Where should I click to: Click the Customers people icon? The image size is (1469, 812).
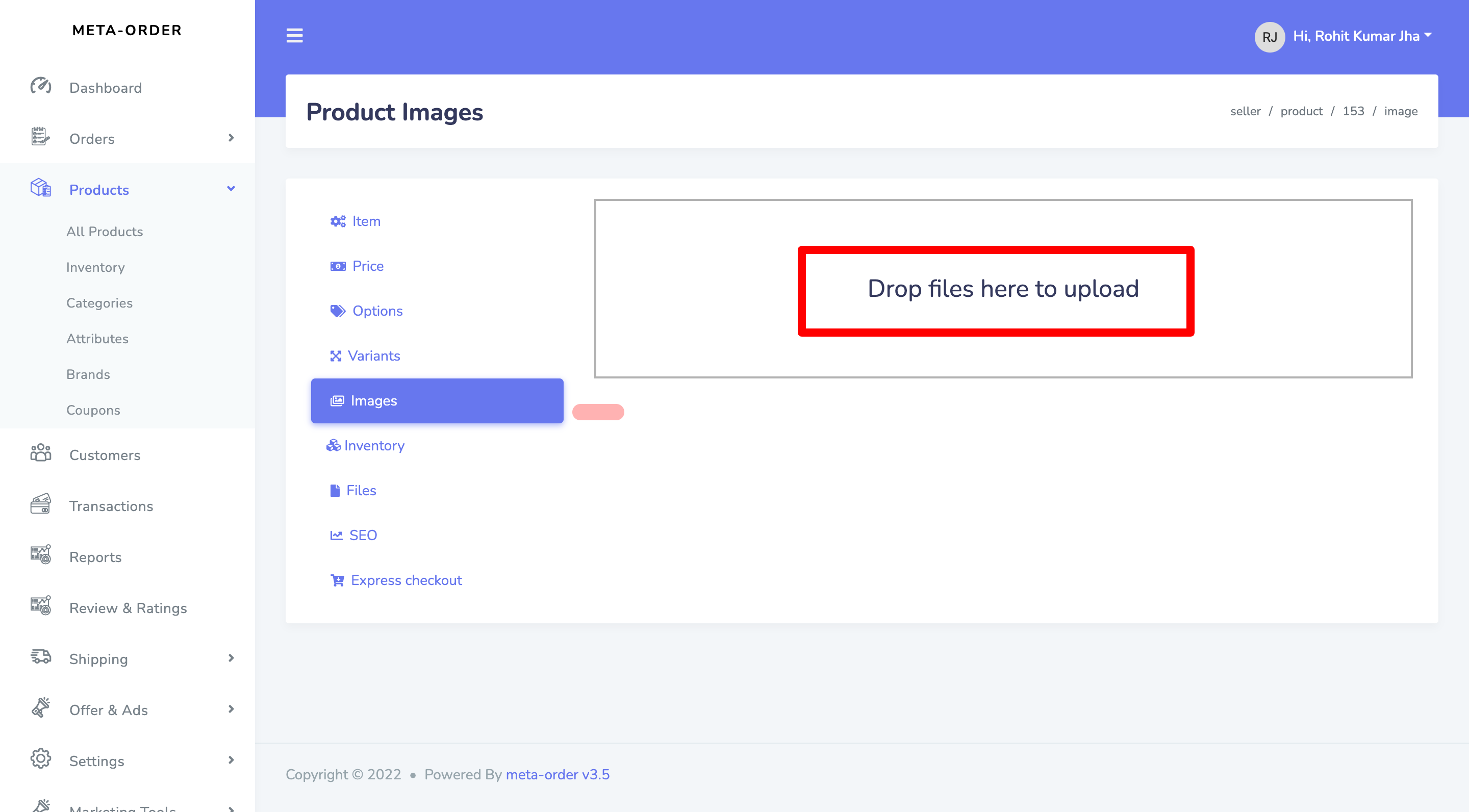coord(40,454)
